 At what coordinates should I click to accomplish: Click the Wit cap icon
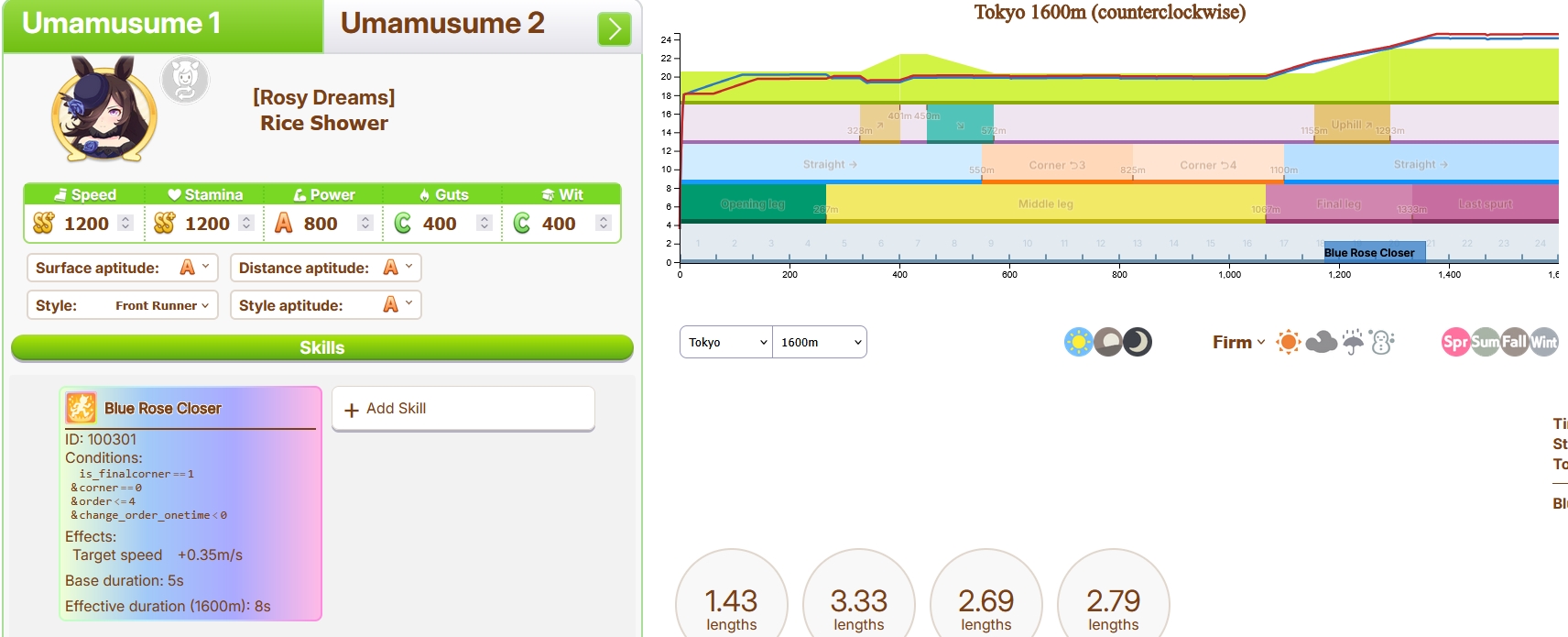point(548,194)
